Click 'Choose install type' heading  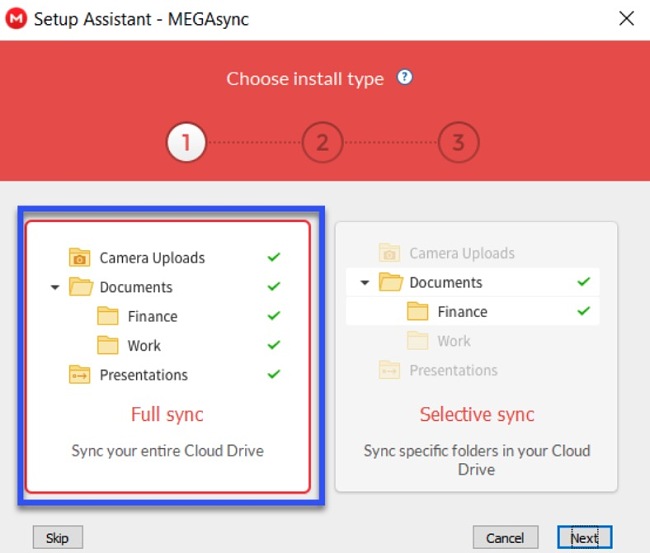tap(305, 79)
